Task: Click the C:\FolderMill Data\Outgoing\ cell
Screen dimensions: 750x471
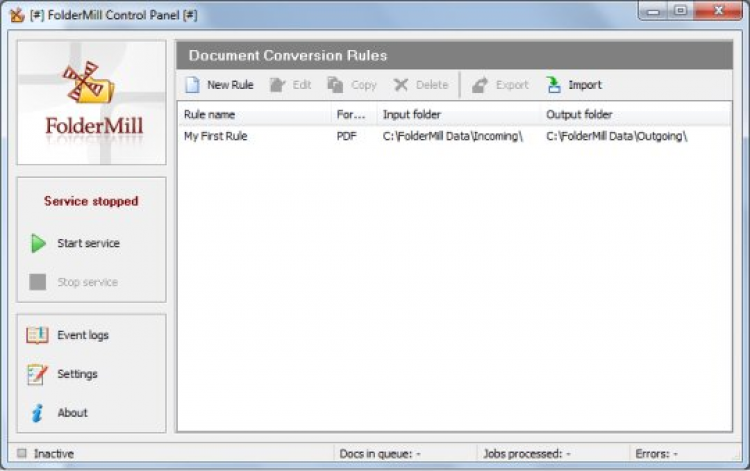Action: point(617,136)
